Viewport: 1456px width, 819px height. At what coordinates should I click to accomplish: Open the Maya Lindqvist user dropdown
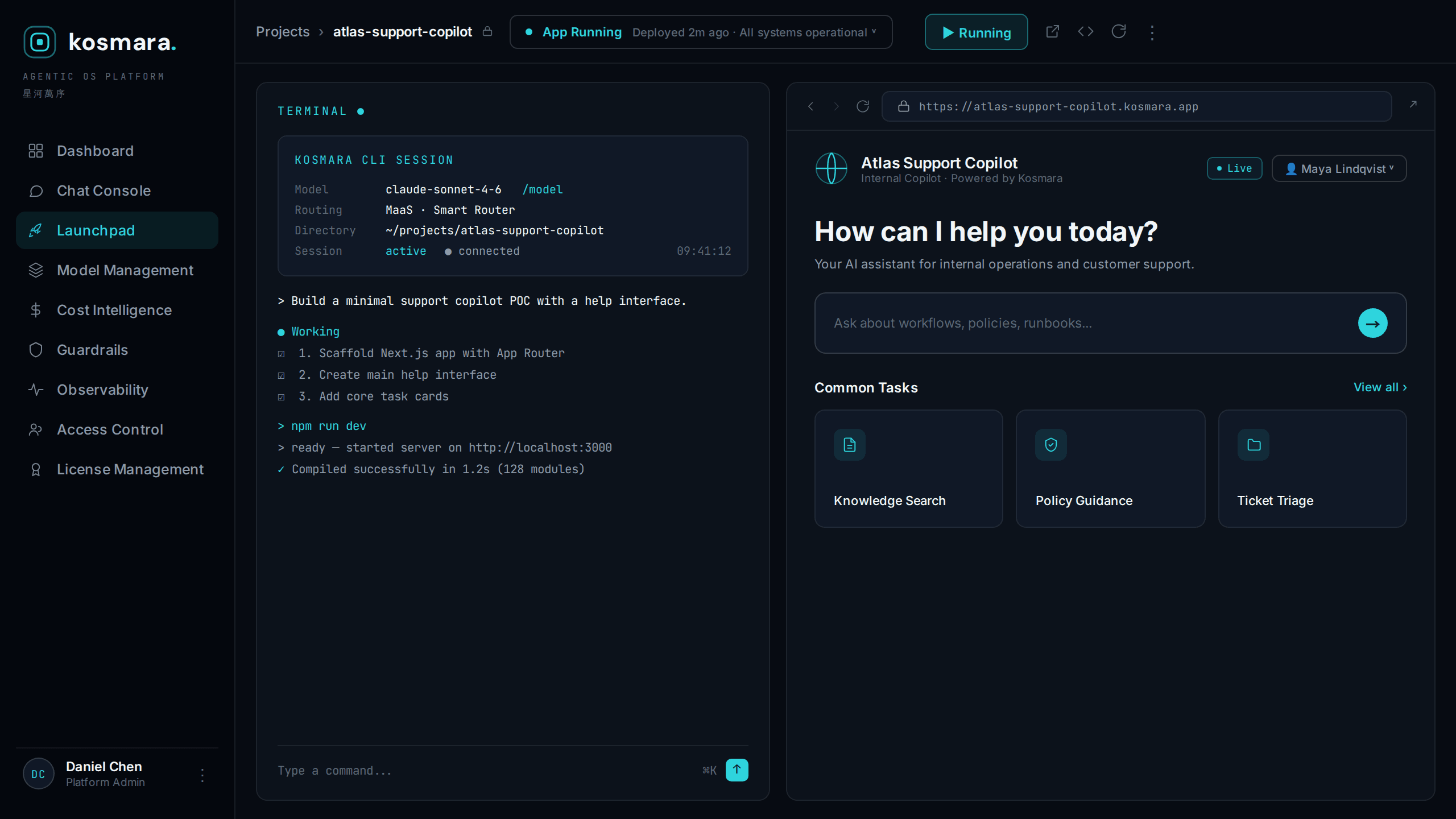coord(1339,168)
